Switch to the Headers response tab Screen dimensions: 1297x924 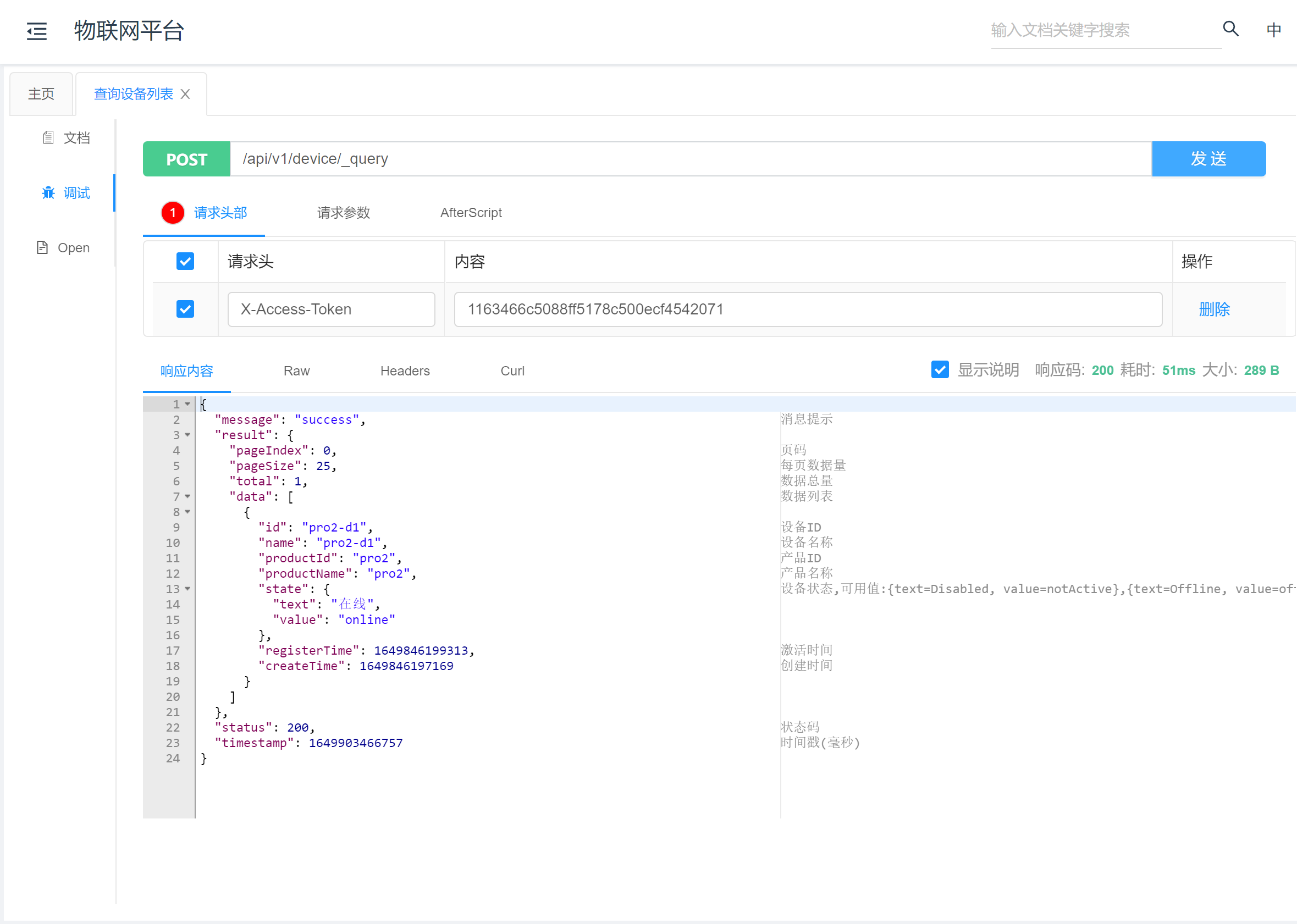tap(405, 371)
